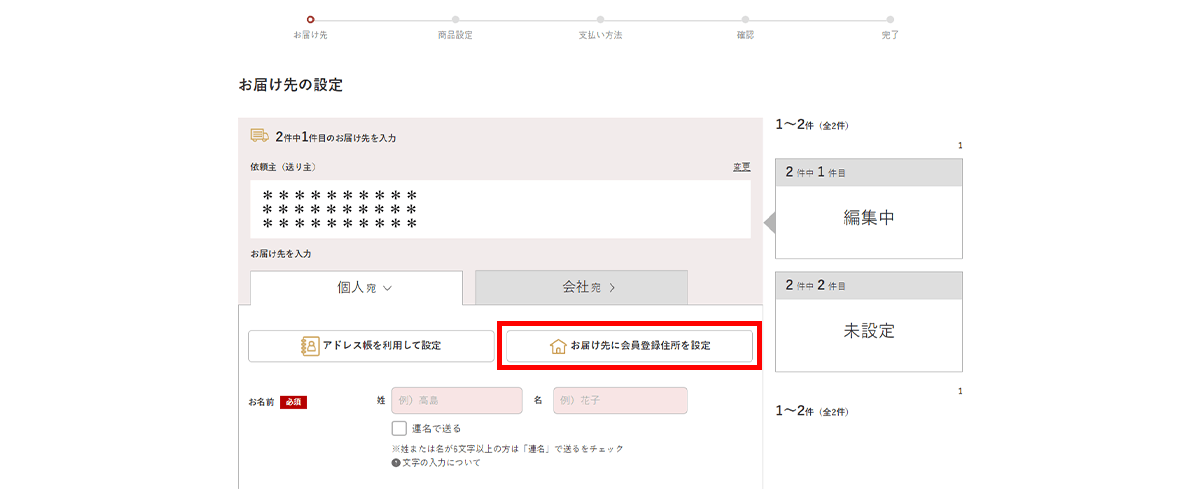Enable the 連名で送る checkbox
1200x489 pixels.
pos(399,428)
